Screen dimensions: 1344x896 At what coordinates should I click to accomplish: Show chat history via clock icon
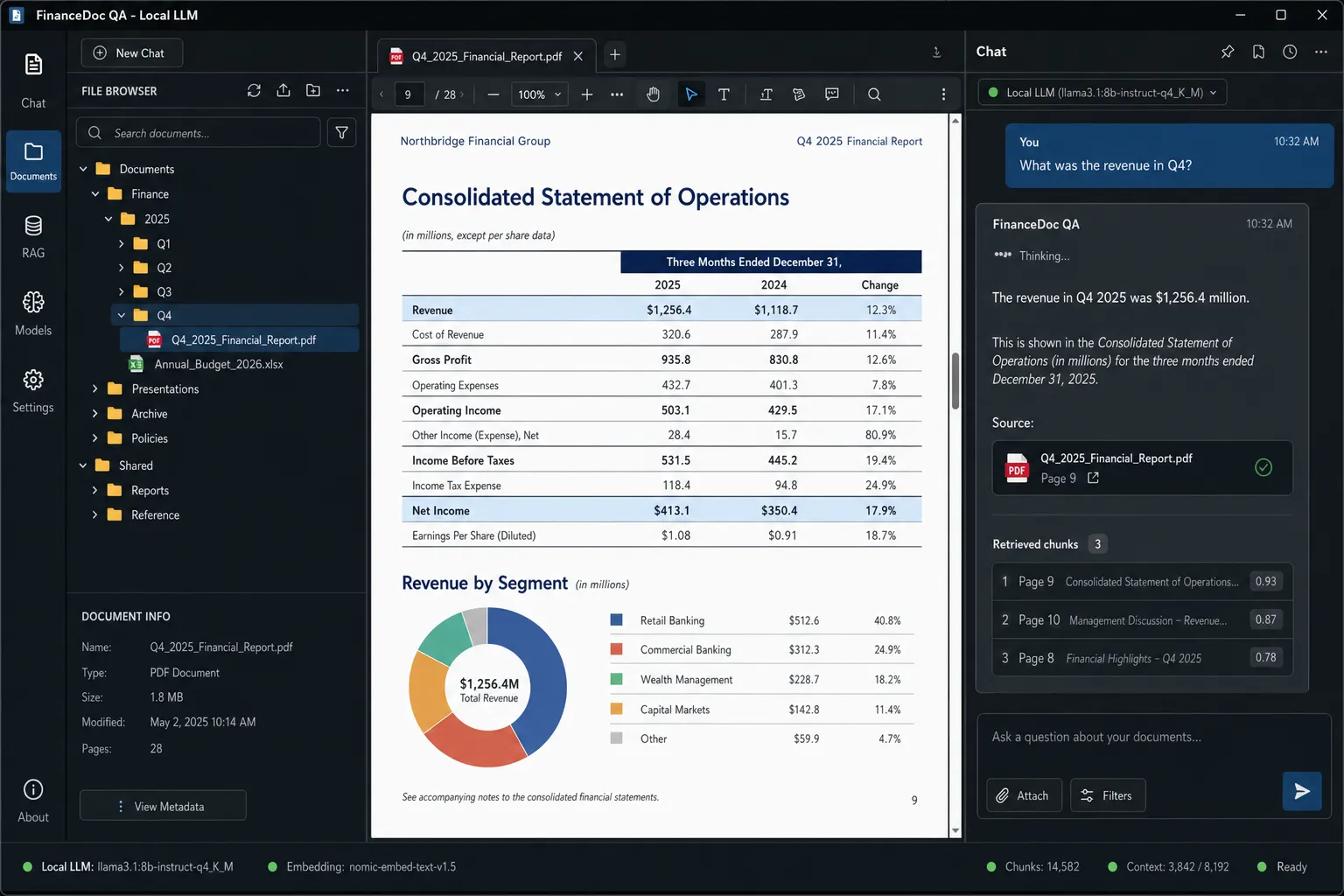[x=1289, y=52]
